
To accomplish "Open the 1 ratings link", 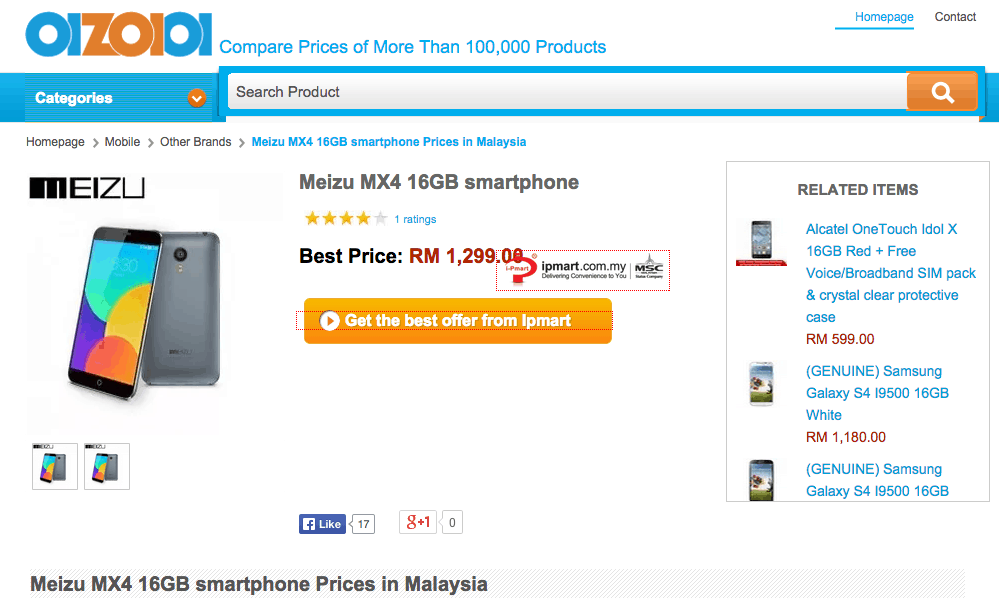I will (416, 219).
